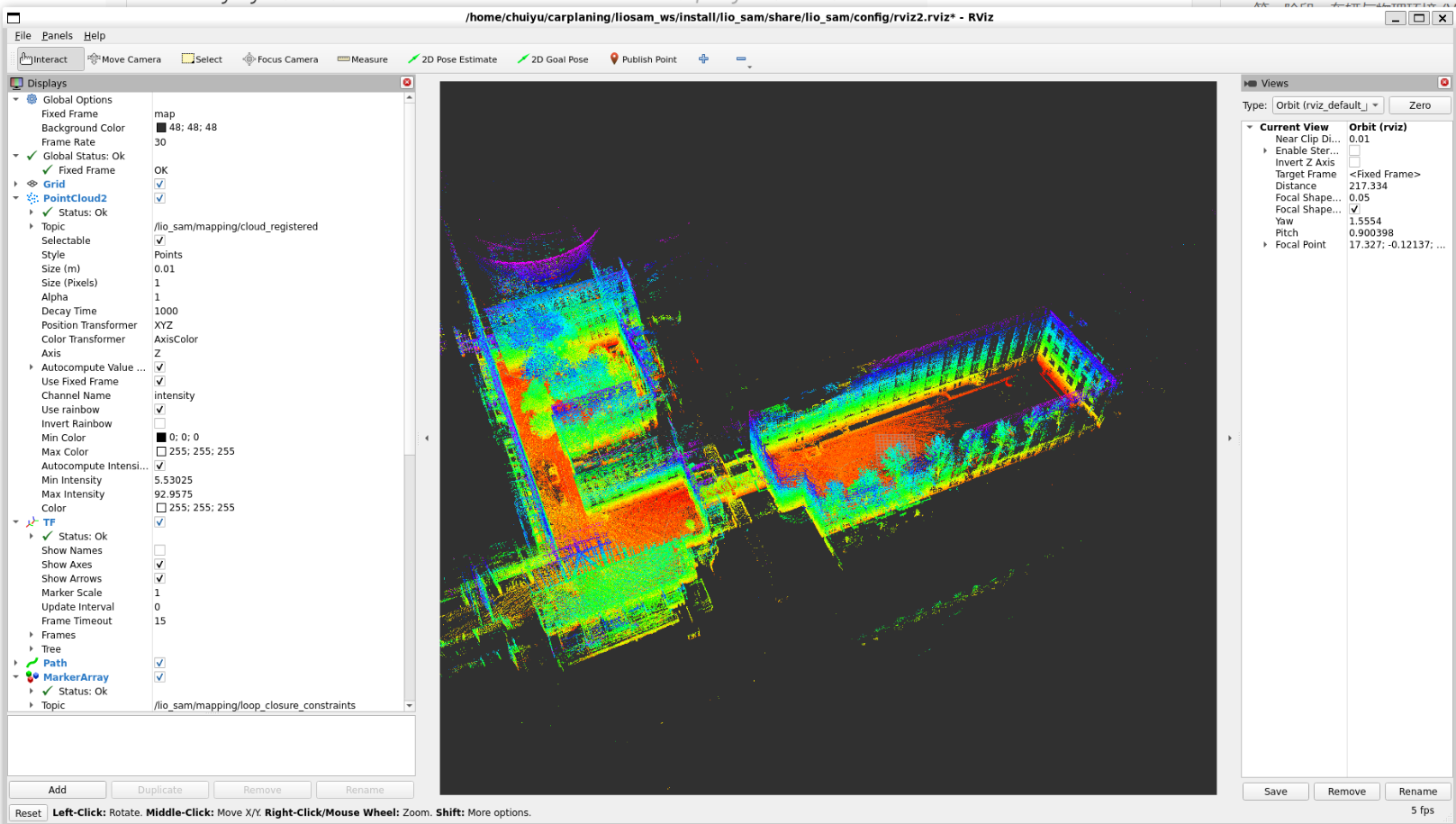Toggle the Show Names checkbox
The image size is (1456, 824).
tap(159, 550)
